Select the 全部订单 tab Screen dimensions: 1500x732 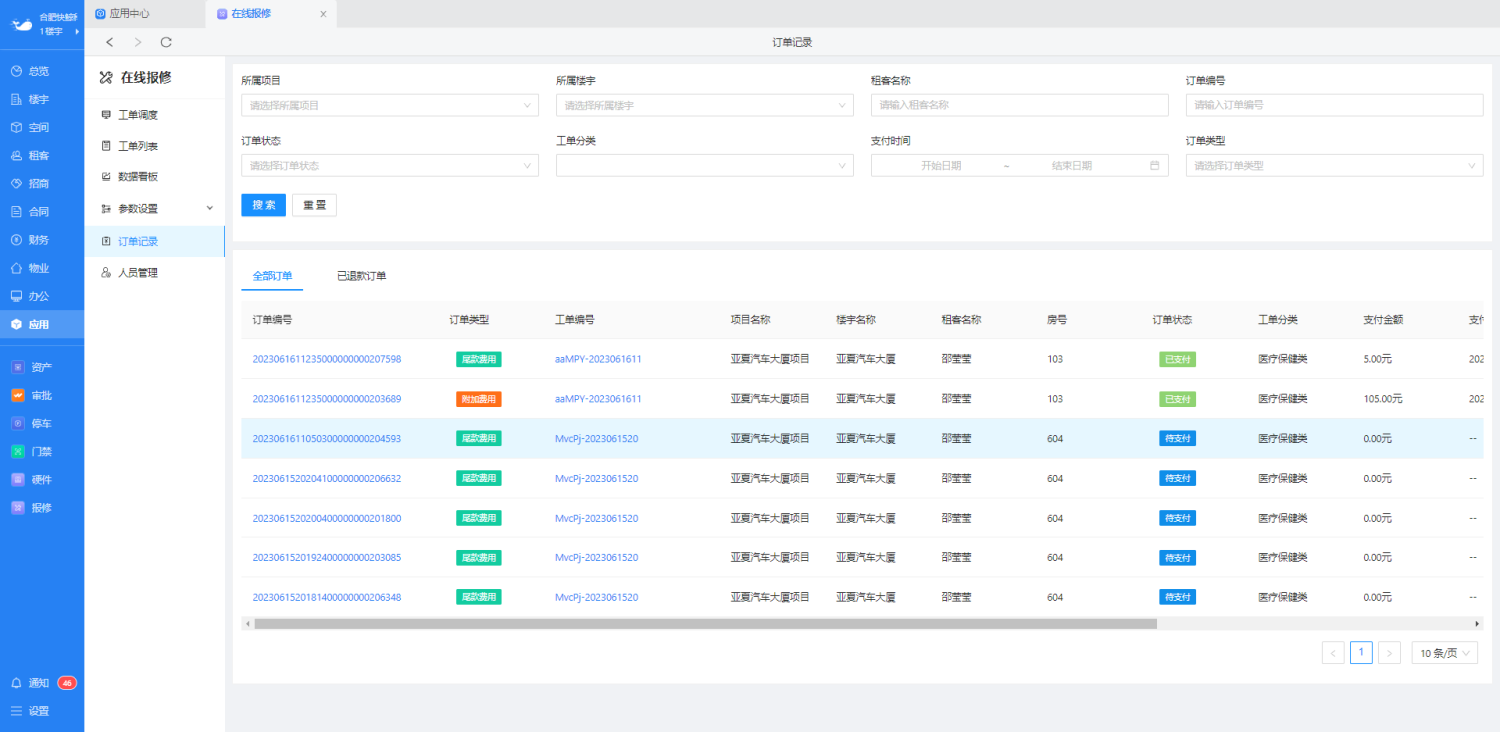point(272,276)
